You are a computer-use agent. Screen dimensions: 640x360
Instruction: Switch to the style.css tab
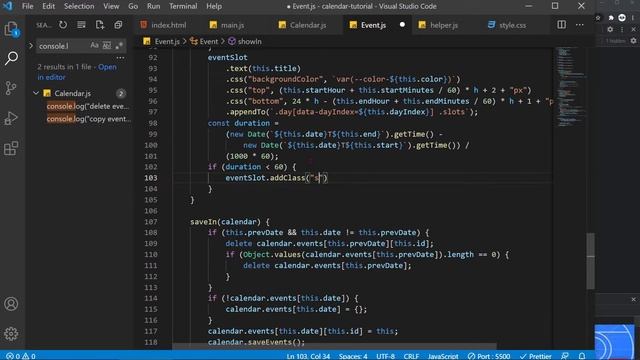click(512, 25)
